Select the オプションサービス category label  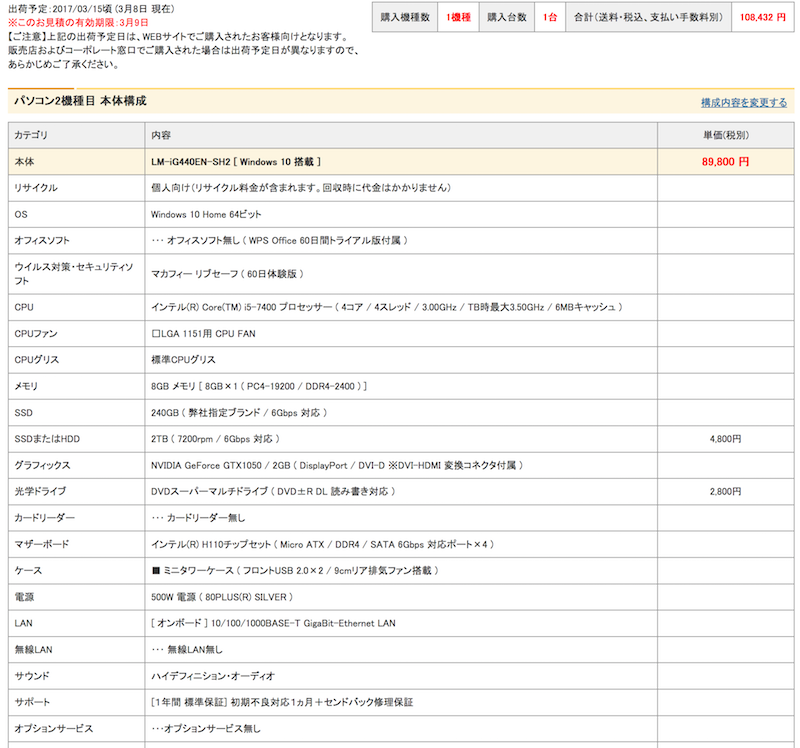[54, 729]
